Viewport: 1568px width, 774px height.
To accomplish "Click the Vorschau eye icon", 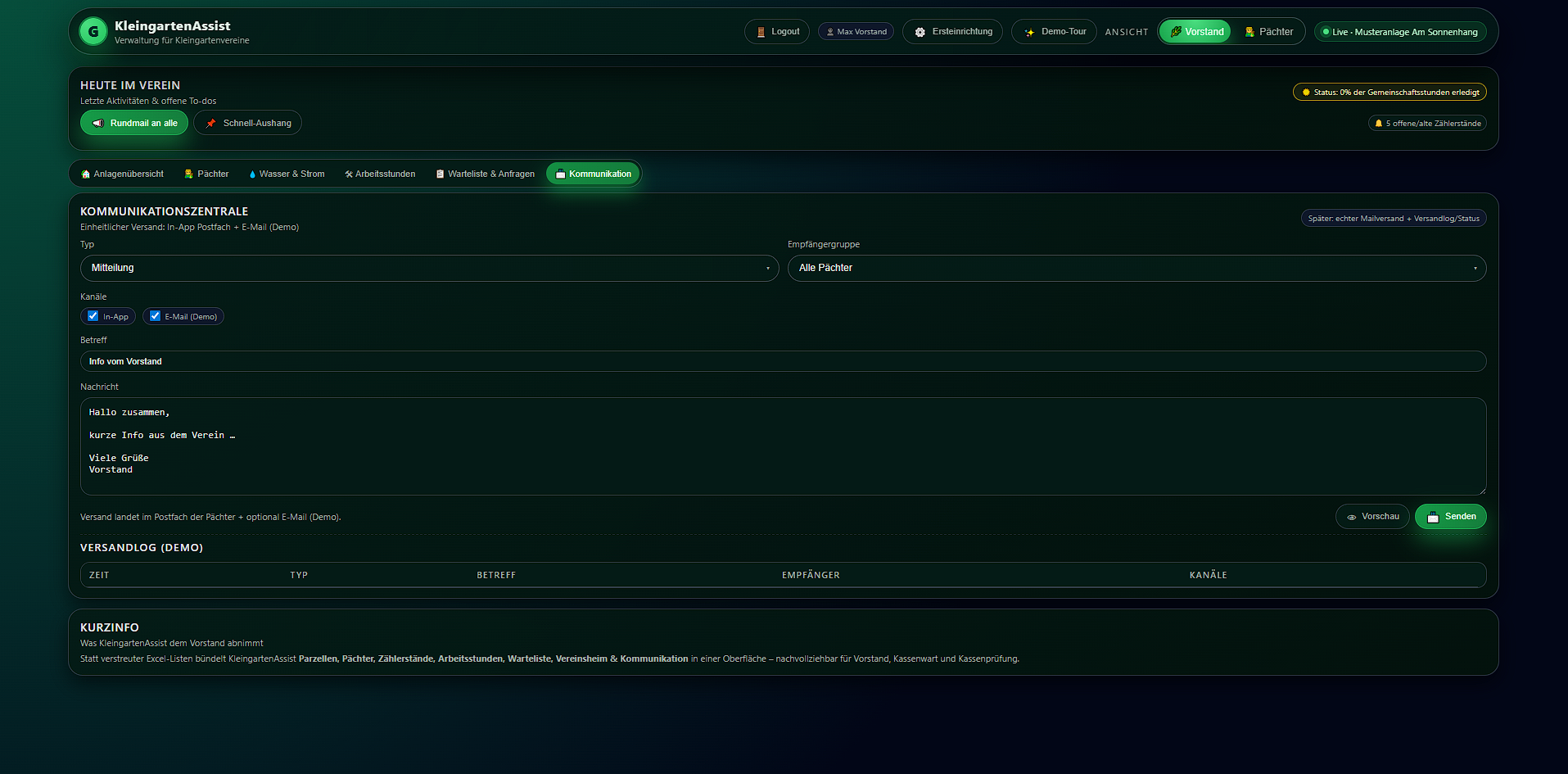I will click(1353, 516).
